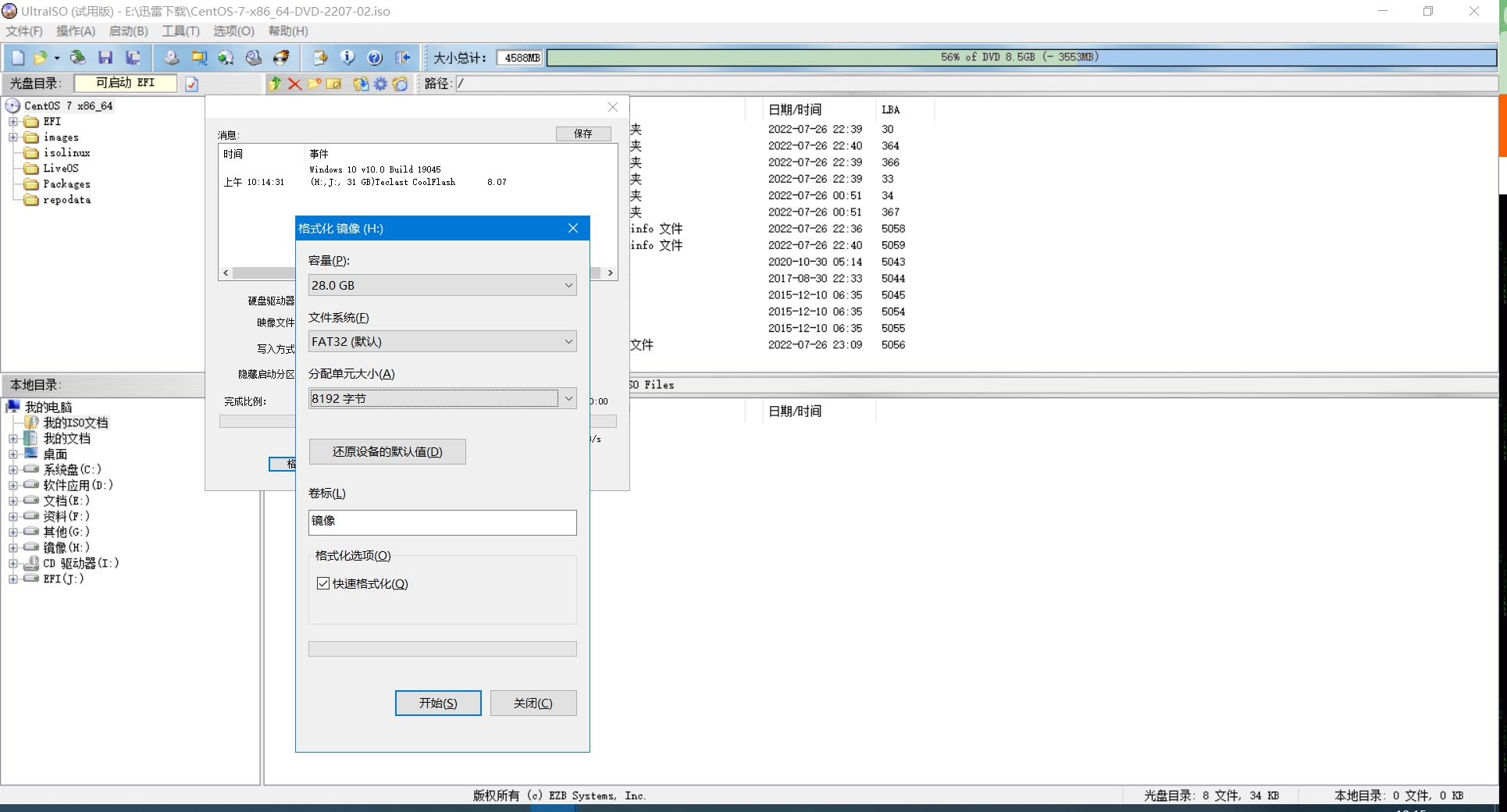Image resolution: width=1507 pixels, height=812 pixels.
Task: Open the ISO info icon in toolbar
Action: coord(347,58)
